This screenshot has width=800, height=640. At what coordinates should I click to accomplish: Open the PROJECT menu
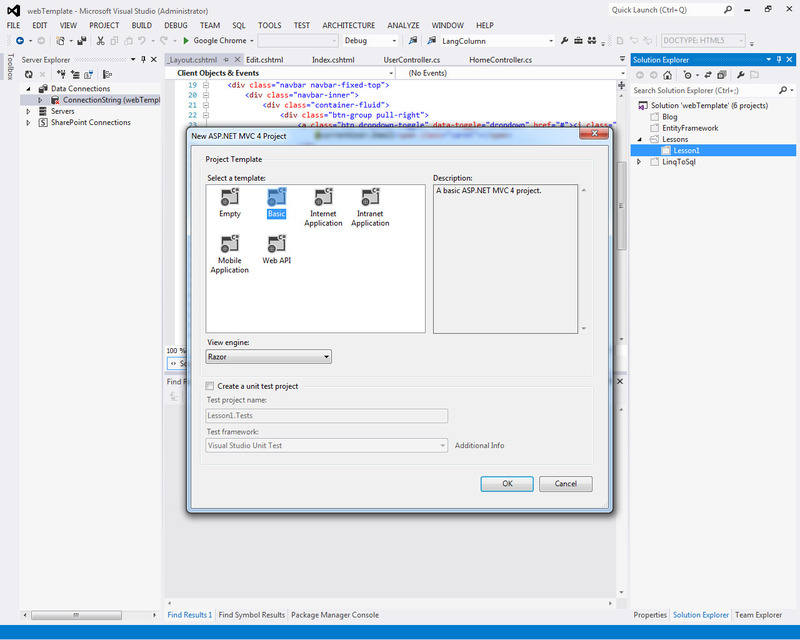pyautogui.click(x=104, y=25)
